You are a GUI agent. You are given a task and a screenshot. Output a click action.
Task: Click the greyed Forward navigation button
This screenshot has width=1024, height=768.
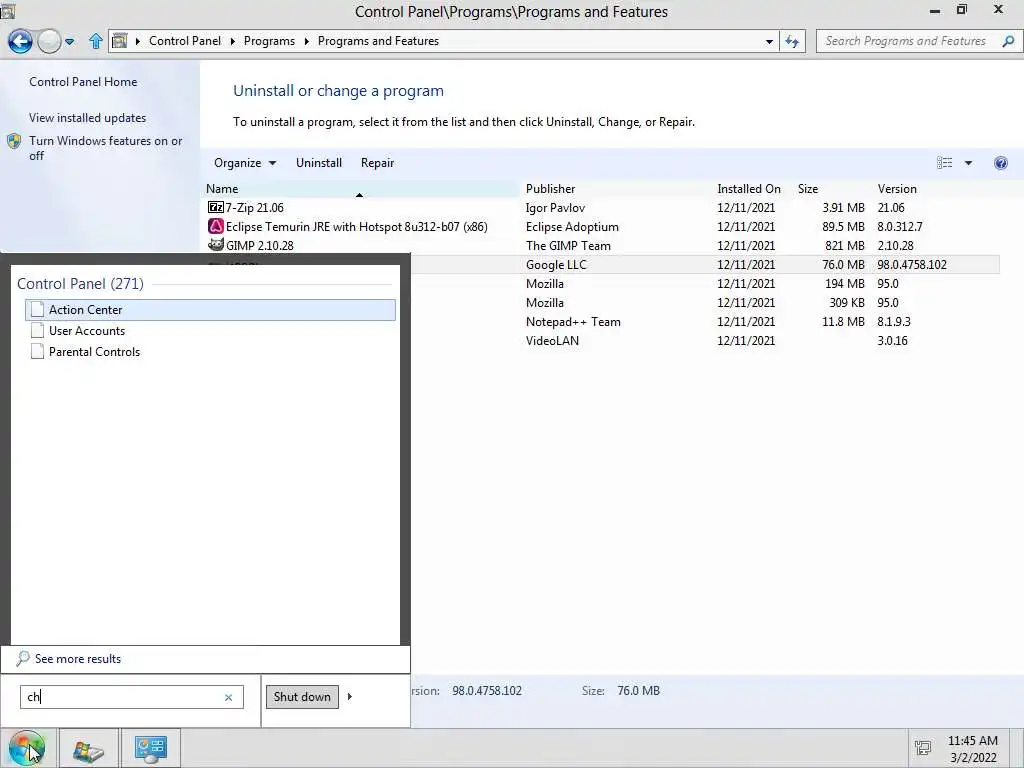(x=49, y=41)
